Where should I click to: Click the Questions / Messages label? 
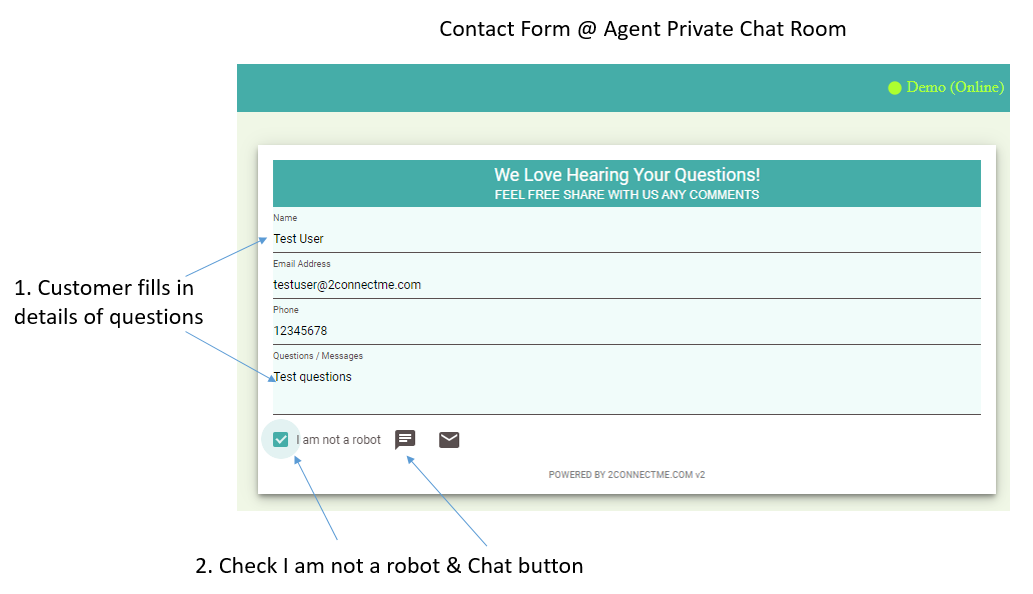318,356
